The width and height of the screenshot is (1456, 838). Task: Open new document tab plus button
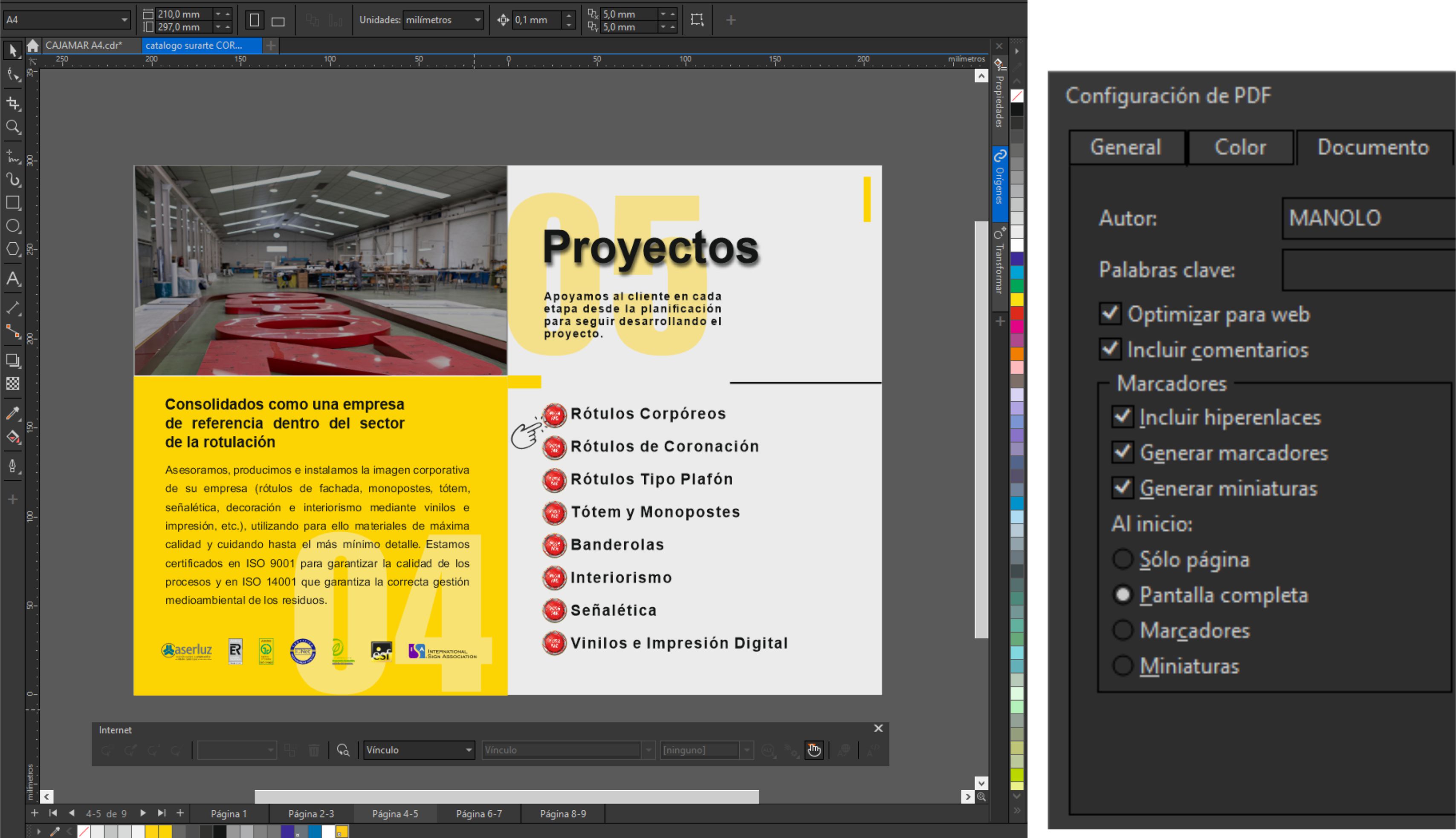click(x=271, y=46)
